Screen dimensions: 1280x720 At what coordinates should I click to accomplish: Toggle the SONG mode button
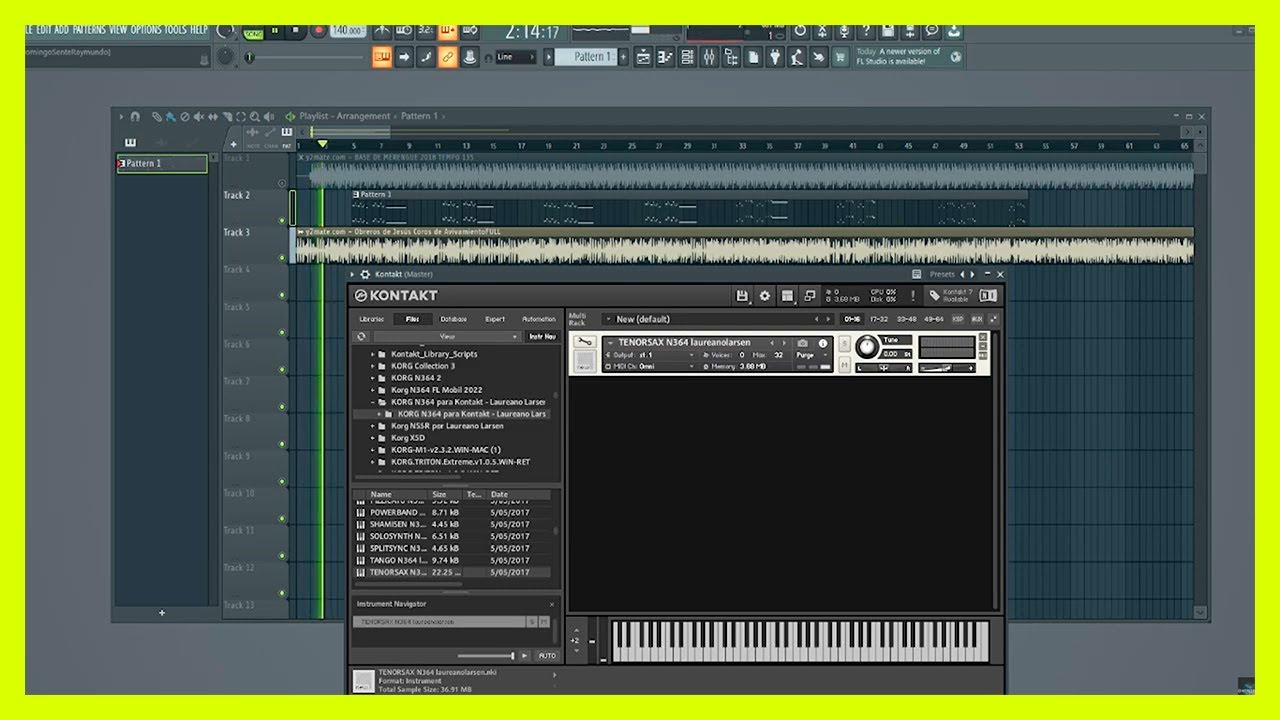254,33
